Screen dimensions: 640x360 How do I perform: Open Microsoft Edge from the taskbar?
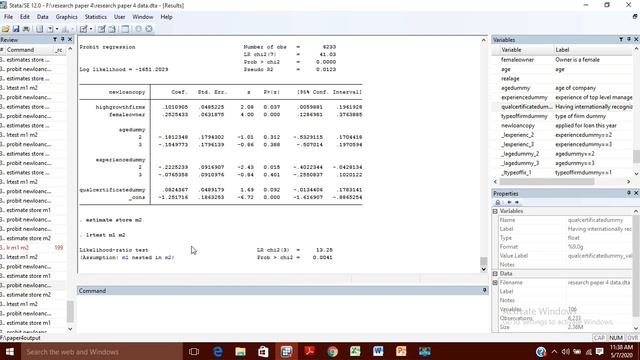click(218, 351)
